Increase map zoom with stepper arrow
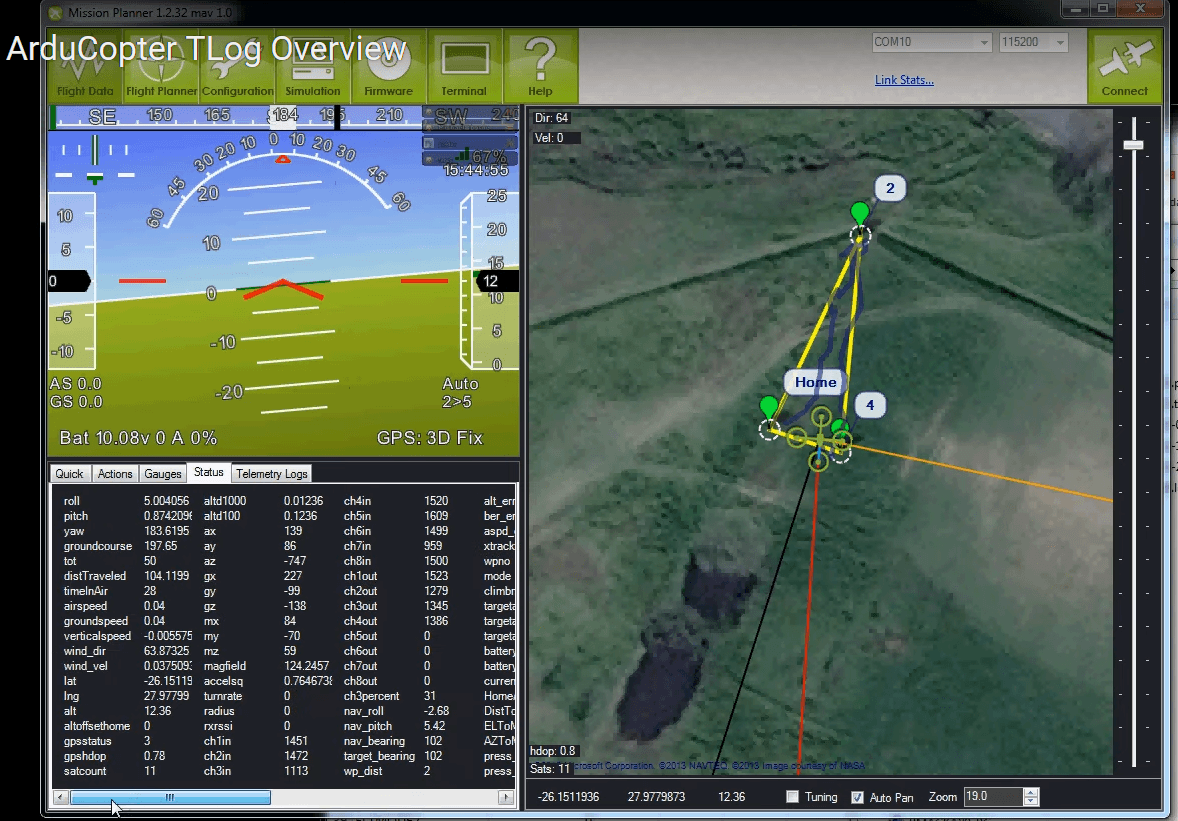Image resolution: width=1178 pixels, height=821 pixels. [x=1032, y=792]
